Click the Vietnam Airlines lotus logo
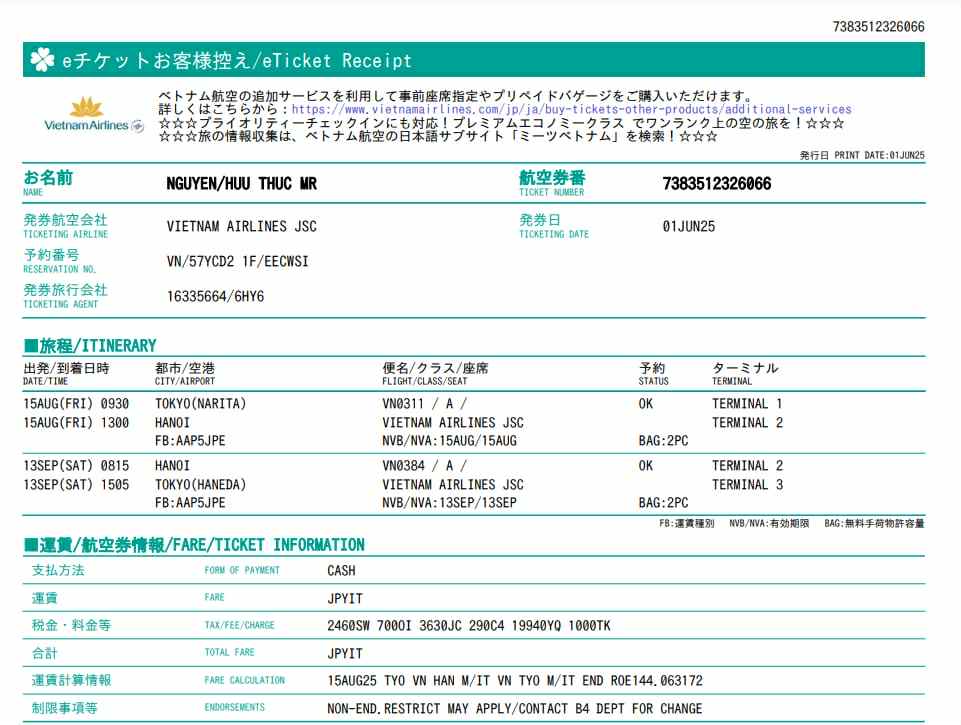Screen dimensions: 961x725 point(87,106)
